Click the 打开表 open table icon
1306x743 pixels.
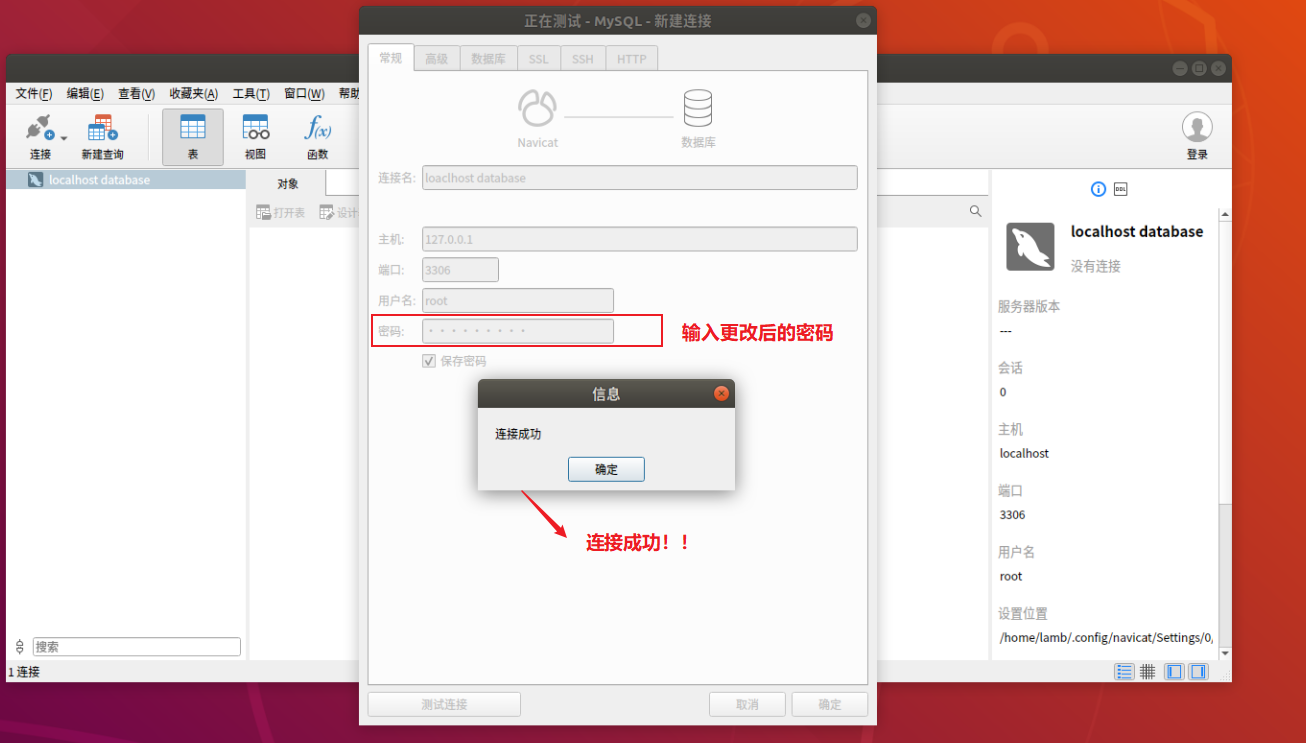(x=263, y=213)
